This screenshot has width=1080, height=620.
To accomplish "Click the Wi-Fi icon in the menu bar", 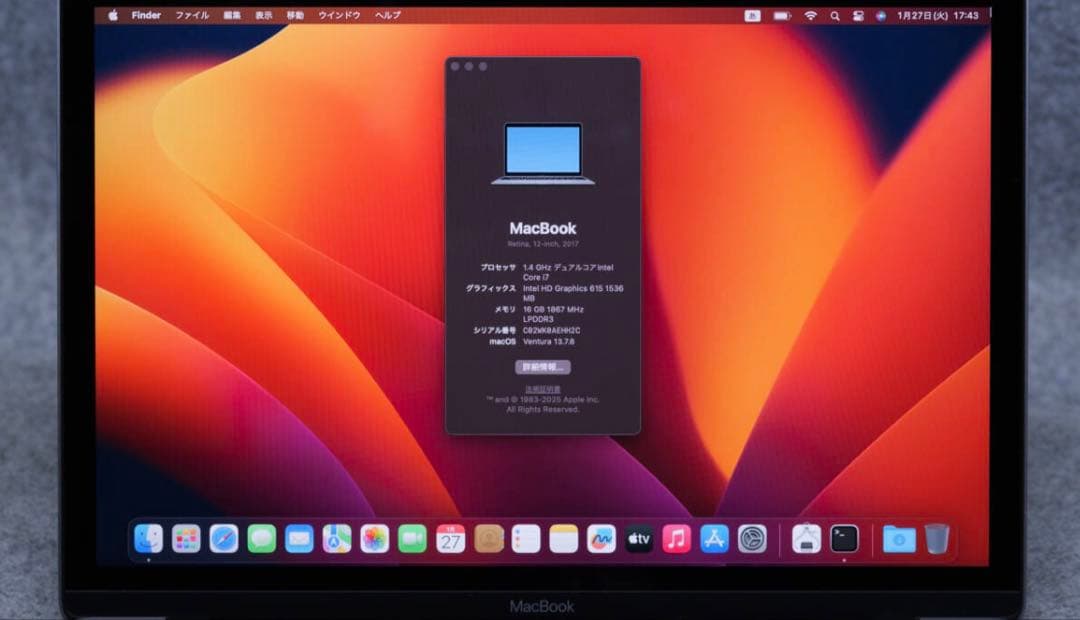I will tap(811, 16).
